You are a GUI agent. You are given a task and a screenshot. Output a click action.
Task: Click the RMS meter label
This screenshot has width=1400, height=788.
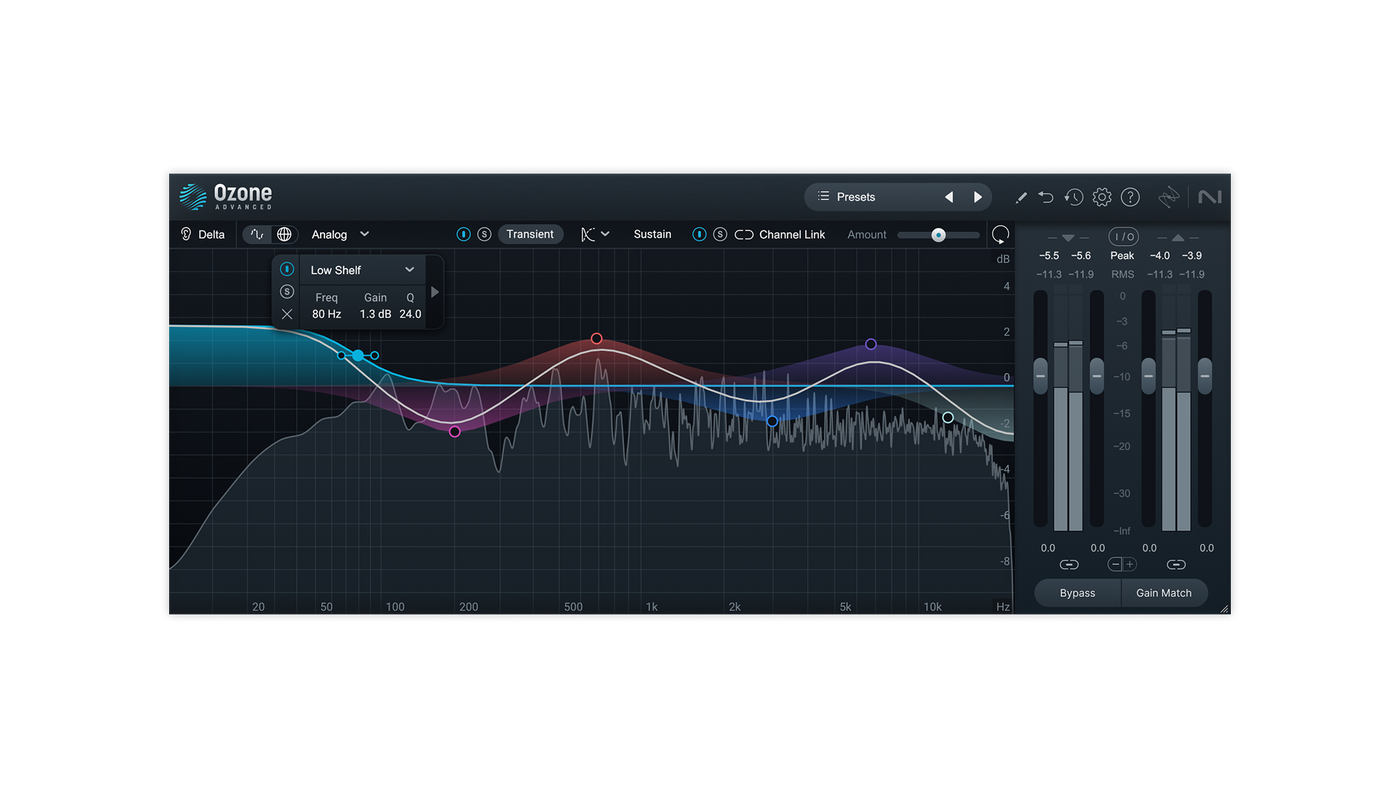(x=1122, y=274)
